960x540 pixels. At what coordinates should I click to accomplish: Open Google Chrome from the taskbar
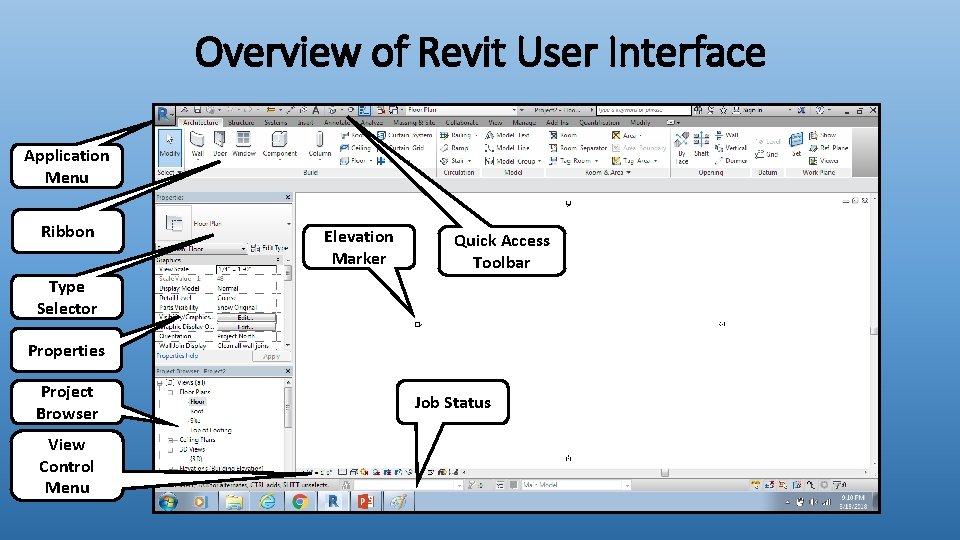300,502
